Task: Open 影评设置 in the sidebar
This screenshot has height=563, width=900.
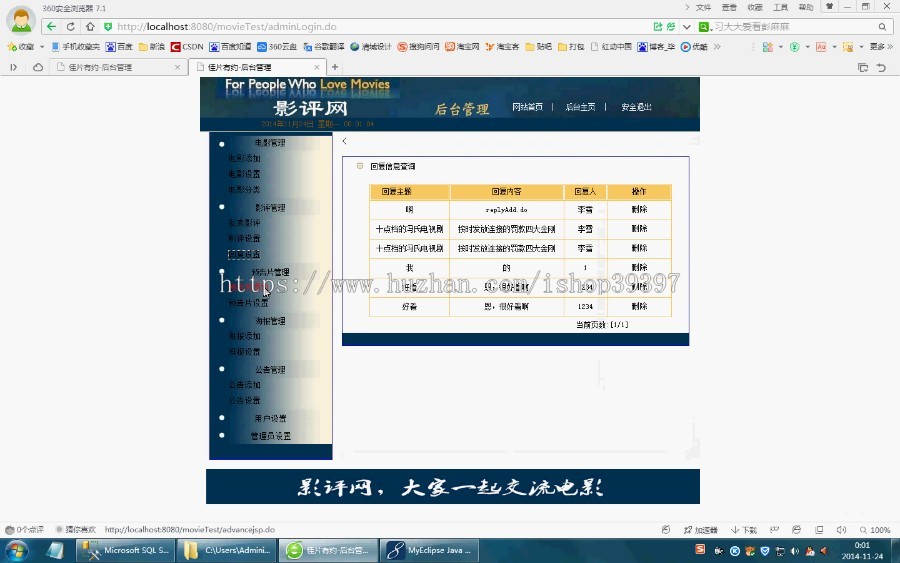Action: (x=244, y=238)
